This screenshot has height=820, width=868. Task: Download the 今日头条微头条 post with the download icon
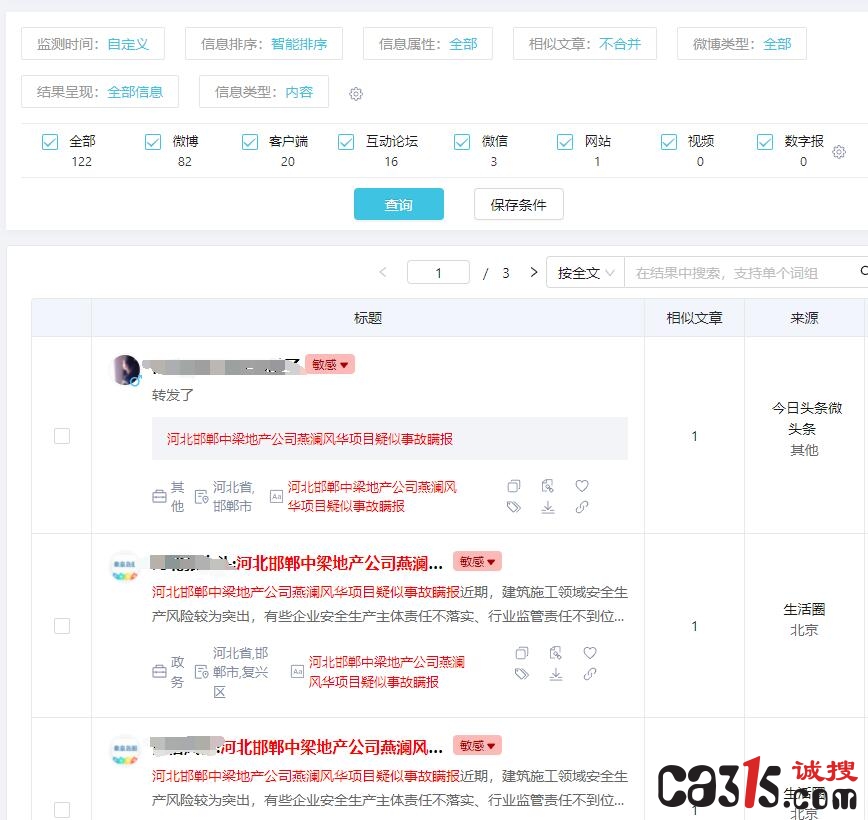[x=547, y=507]
